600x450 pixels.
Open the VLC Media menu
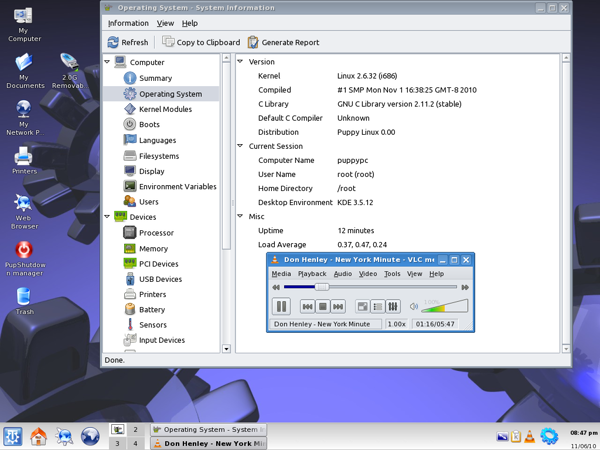pyautogui.click(x=281, y=274)
